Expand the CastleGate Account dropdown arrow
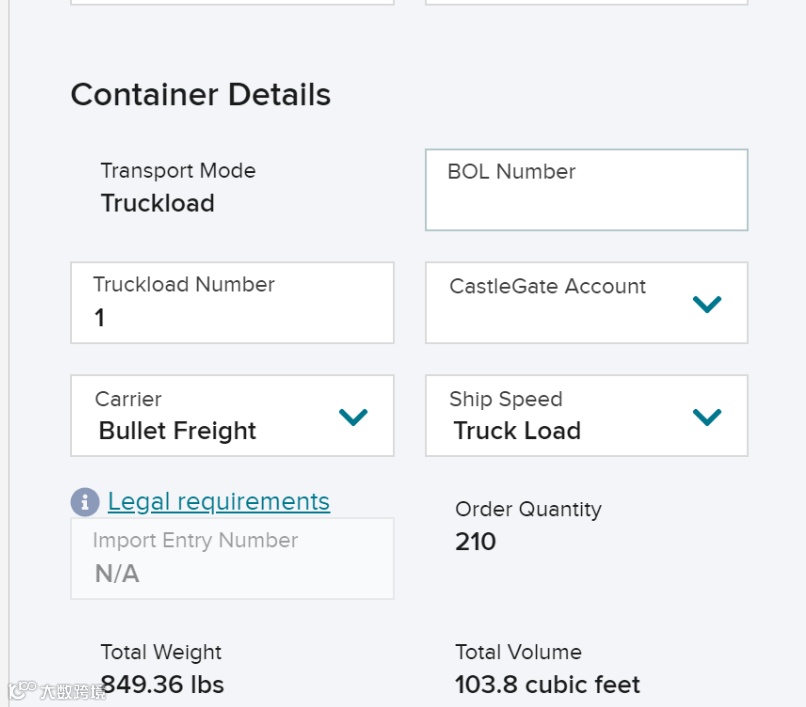The image size is (806, 707). click(x=707, y=304)
